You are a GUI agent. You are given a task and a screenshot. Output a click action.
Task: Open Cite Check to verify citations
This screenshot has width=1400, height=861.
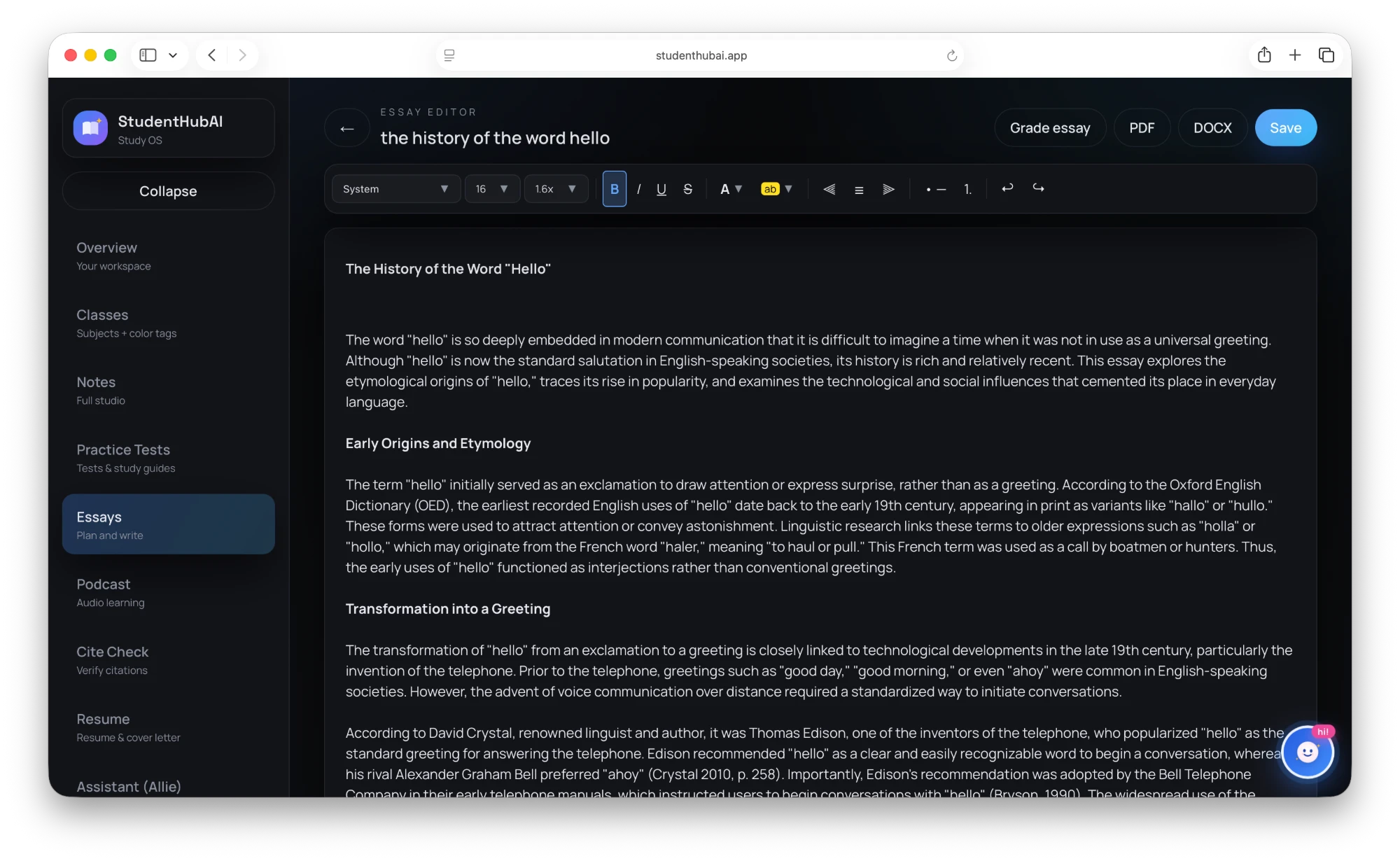(168, 660)
